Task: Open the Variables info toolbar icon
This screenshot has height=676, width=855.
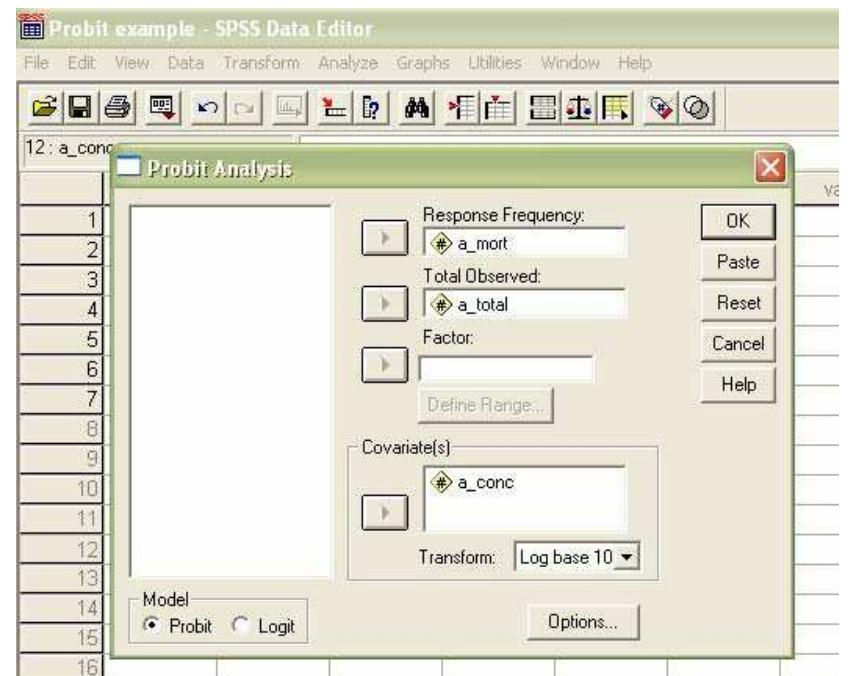Action: coord(371,107)
